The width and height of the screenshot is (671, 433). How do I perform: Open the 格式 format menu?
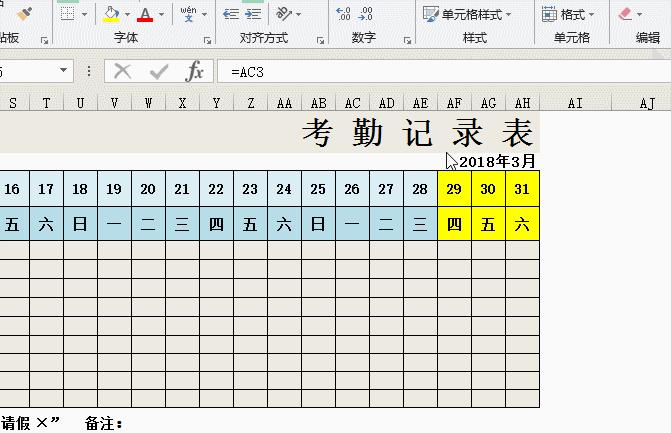coord(568,15)
